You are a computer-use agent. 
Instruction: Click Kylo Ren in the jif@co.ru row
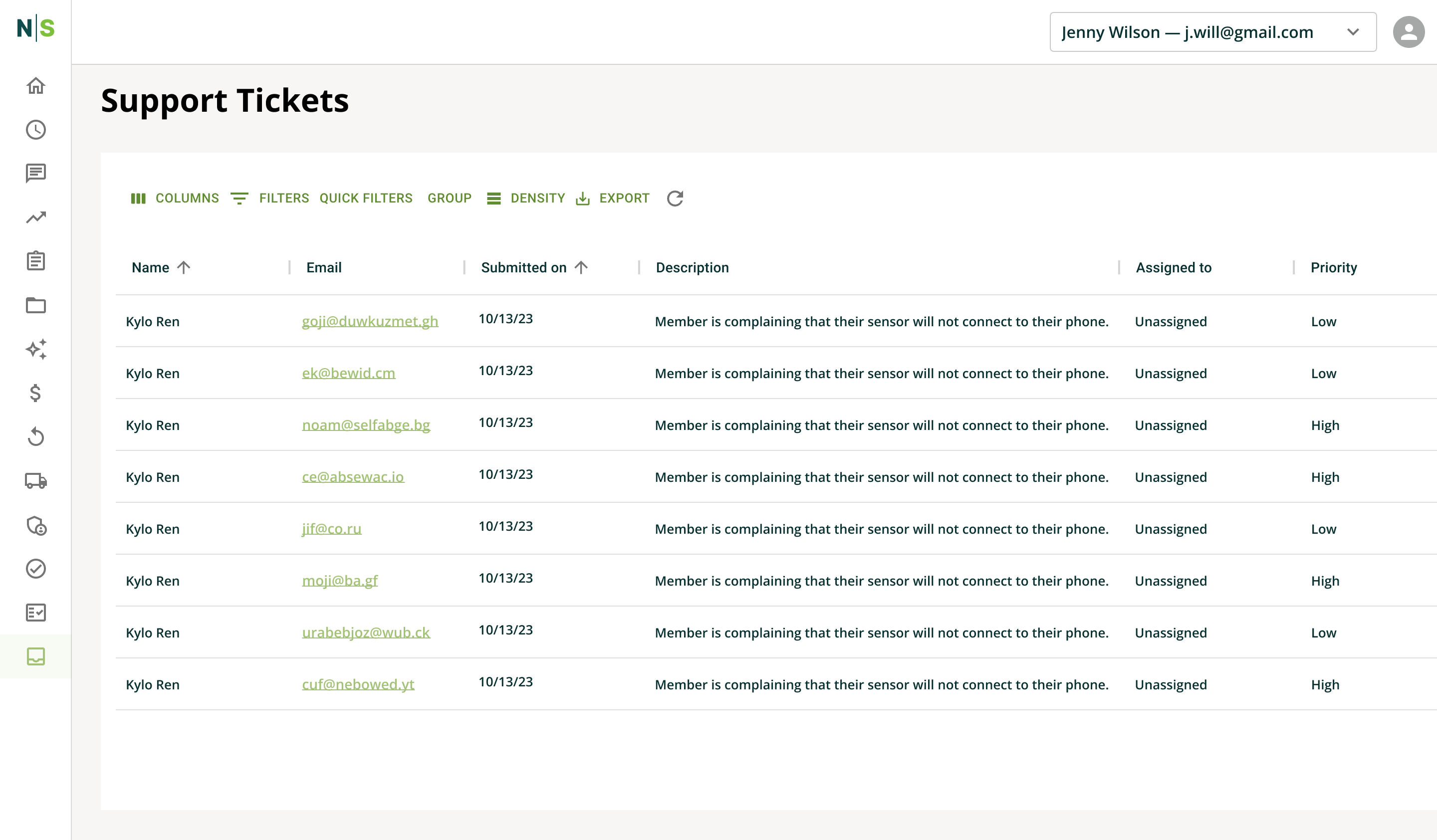click(152, 529)
